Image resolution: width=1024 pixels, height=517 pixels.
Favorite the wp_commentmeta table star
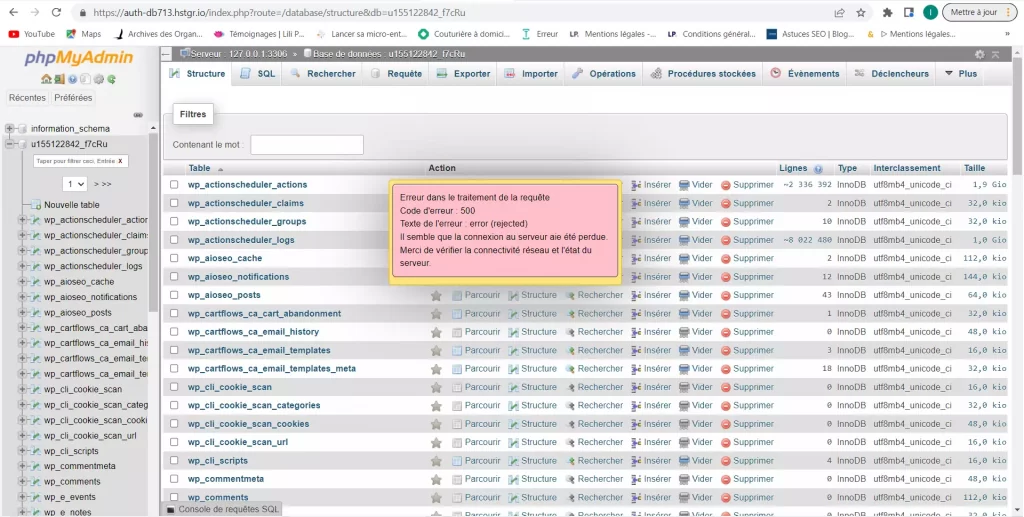pyautogui.click(x=436, y=479)
